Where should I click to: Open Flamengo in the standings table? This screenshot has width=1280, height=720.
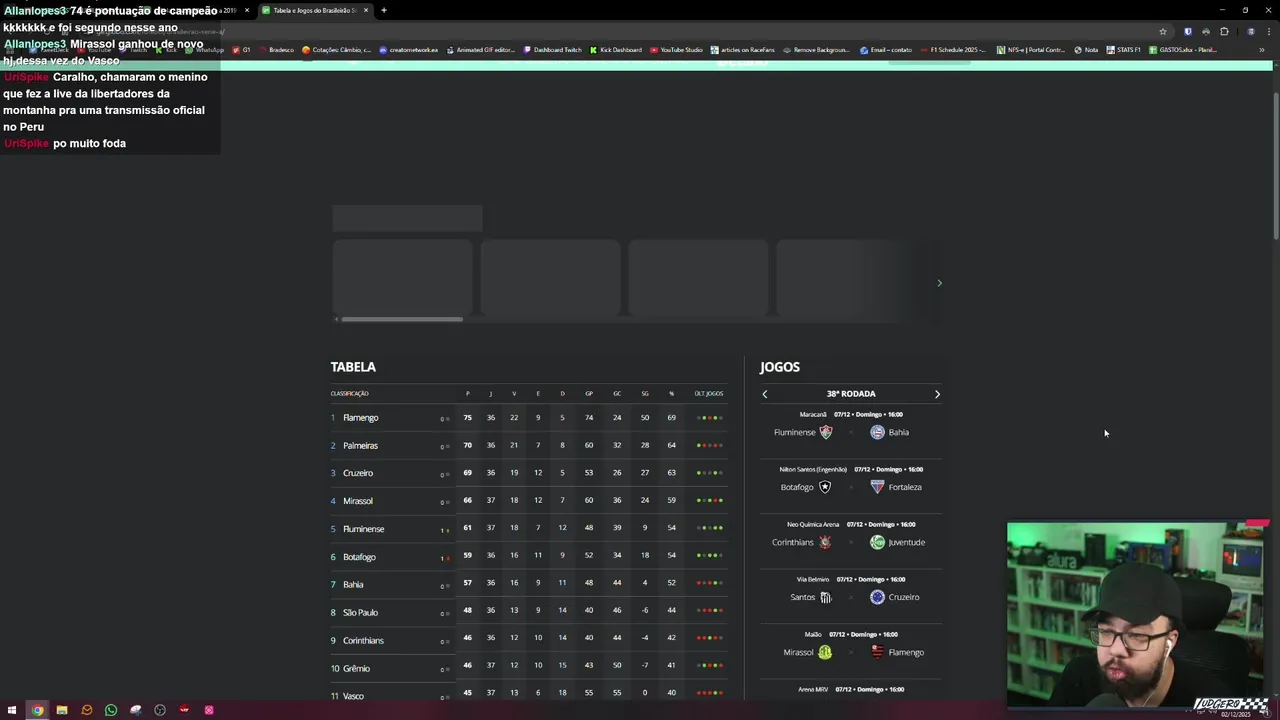coord(360,418)
